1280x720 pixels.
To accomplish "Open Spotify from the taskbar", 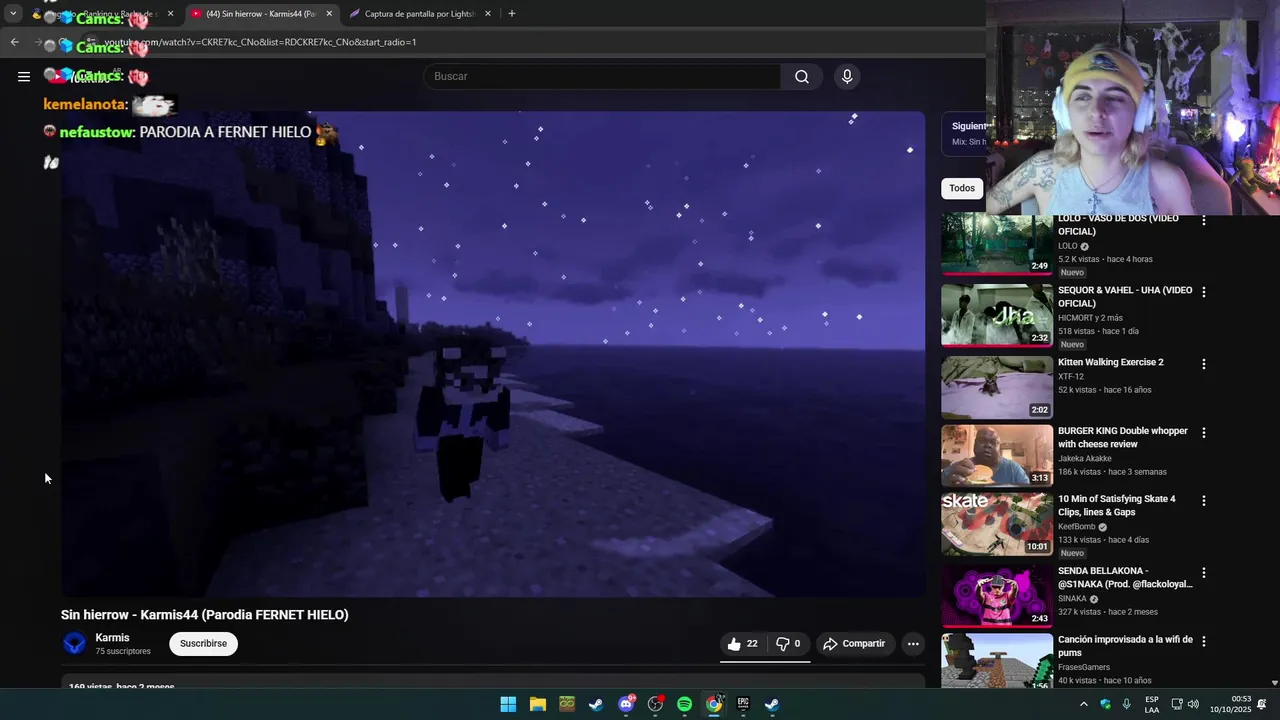I will click(x=684, y=704).
